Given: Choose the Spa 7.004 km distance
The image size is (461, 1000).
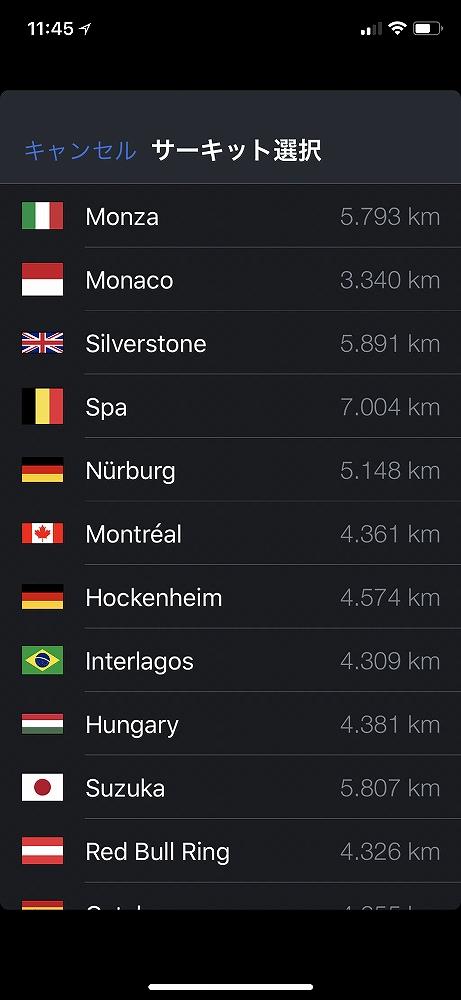Looking at the screenshot, I should 390,407.
